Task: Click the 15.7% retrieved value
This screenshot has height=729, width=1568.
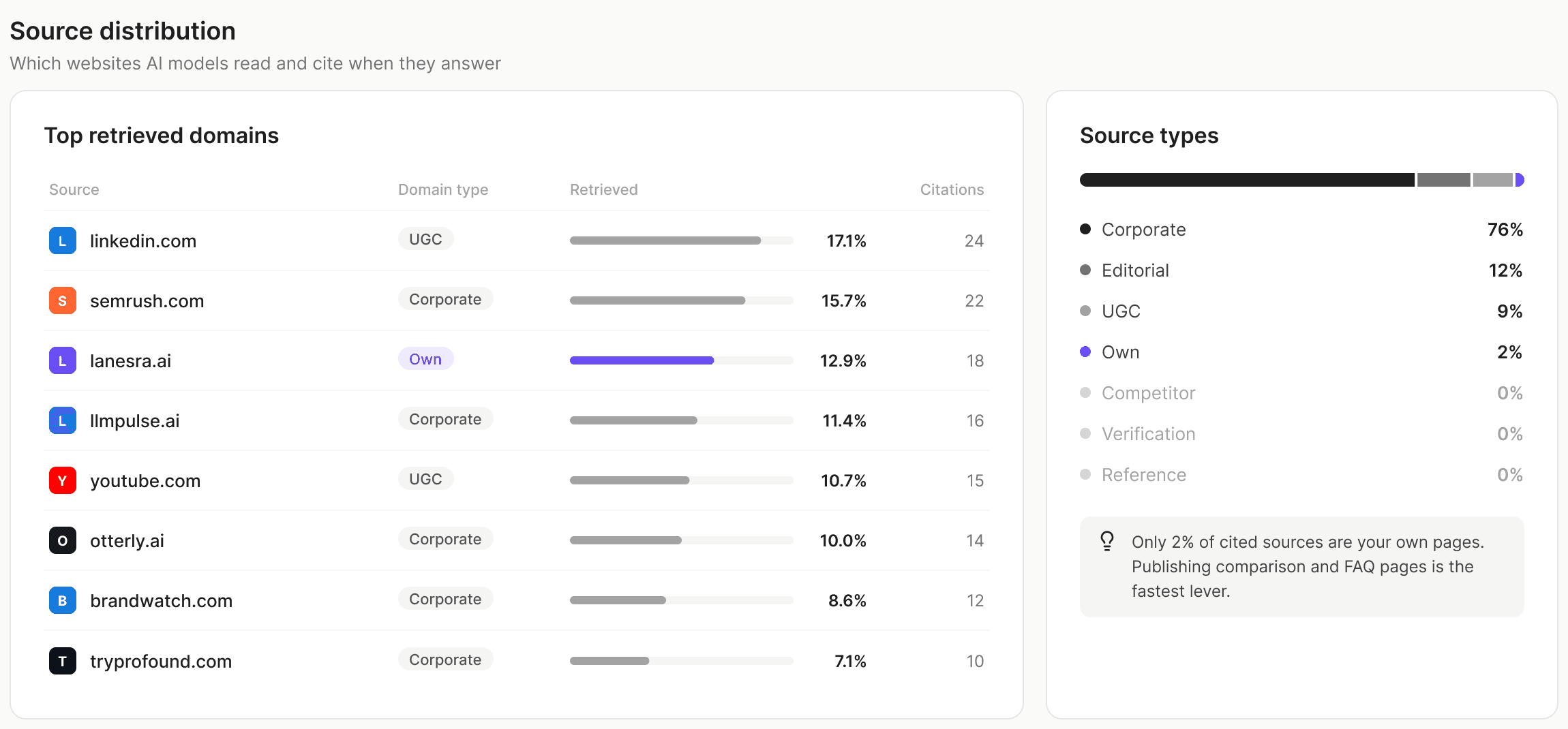Action: (844, 300)
